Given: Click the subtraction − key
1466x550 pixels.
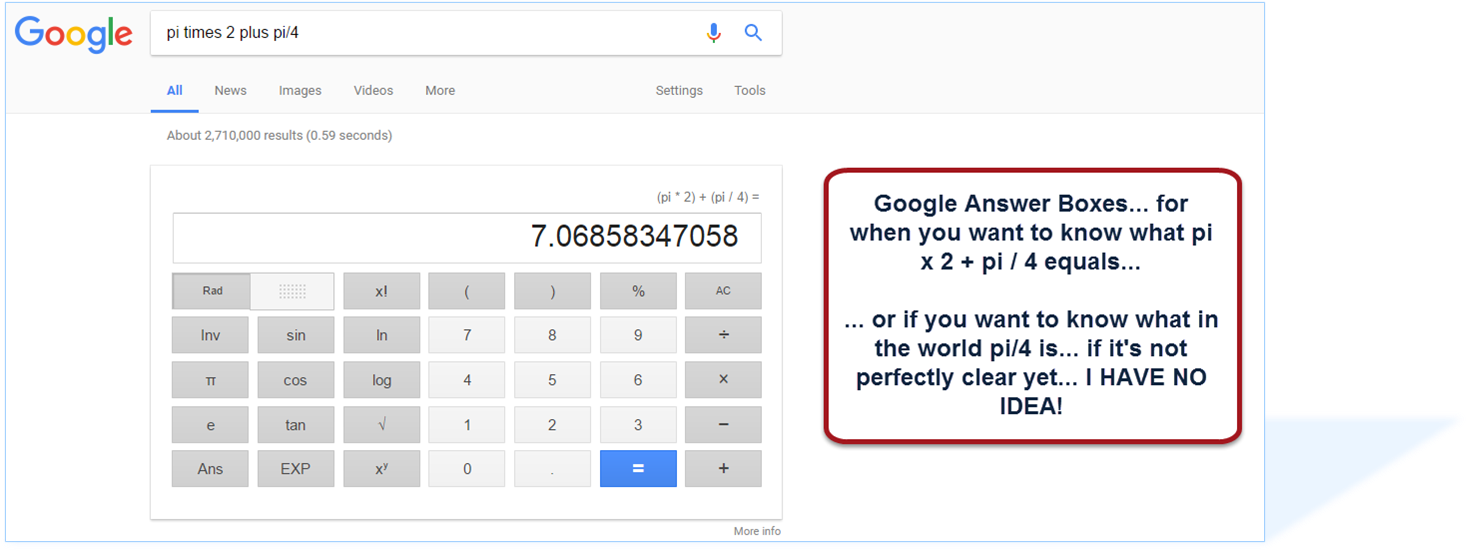Looking at the screenshot, I should (x=723, y=424).
